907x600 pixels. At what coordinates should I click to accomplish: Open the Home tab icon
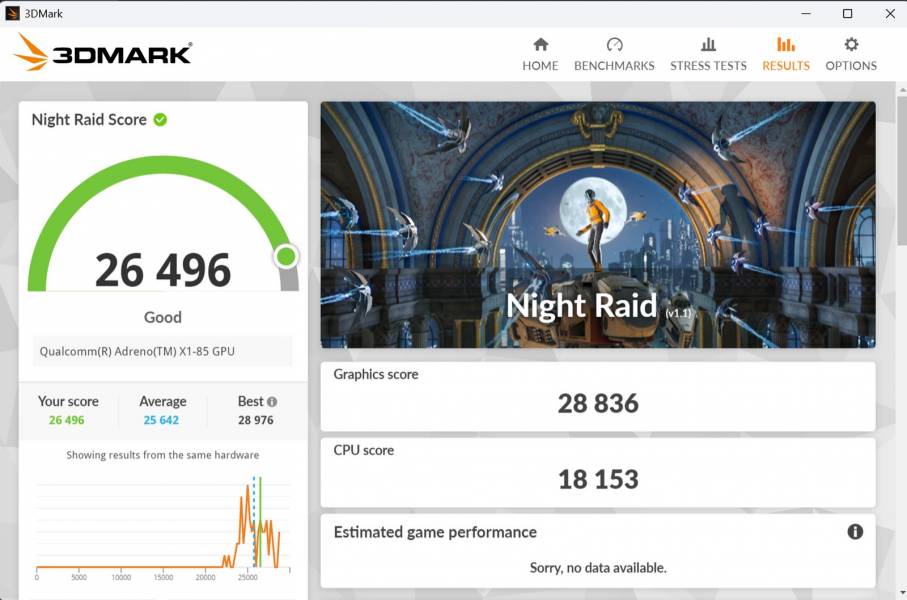pyautogui.click(x=541, y=45)
